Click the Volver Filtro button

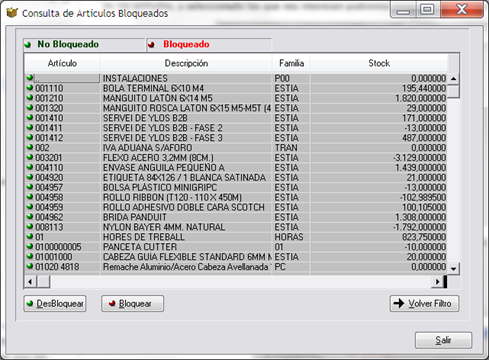(x=424, y=303)
